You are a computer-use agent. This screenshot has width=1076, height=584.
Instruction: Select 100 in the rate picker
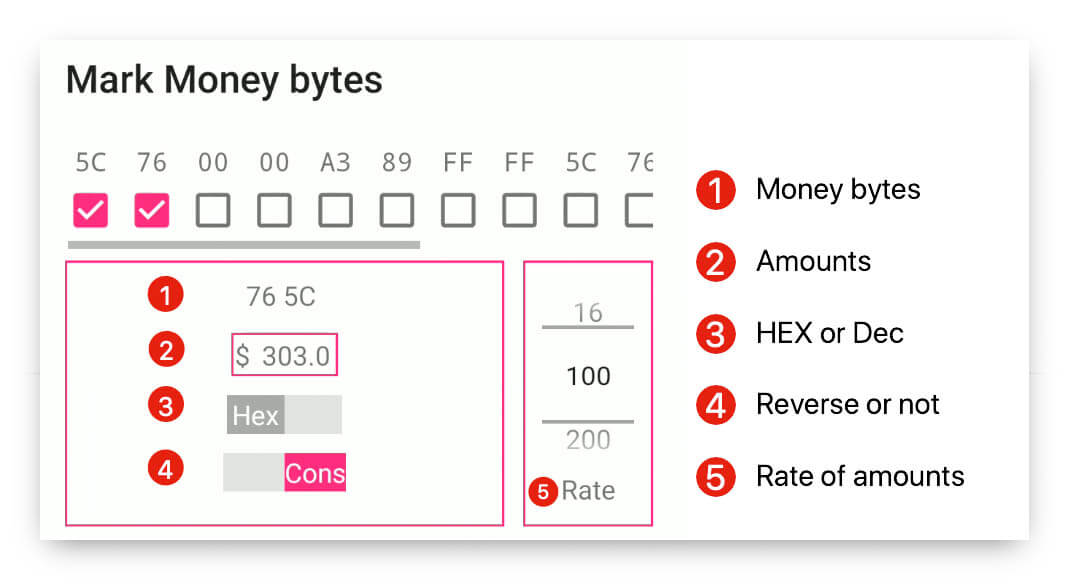[x=588, y=376]
